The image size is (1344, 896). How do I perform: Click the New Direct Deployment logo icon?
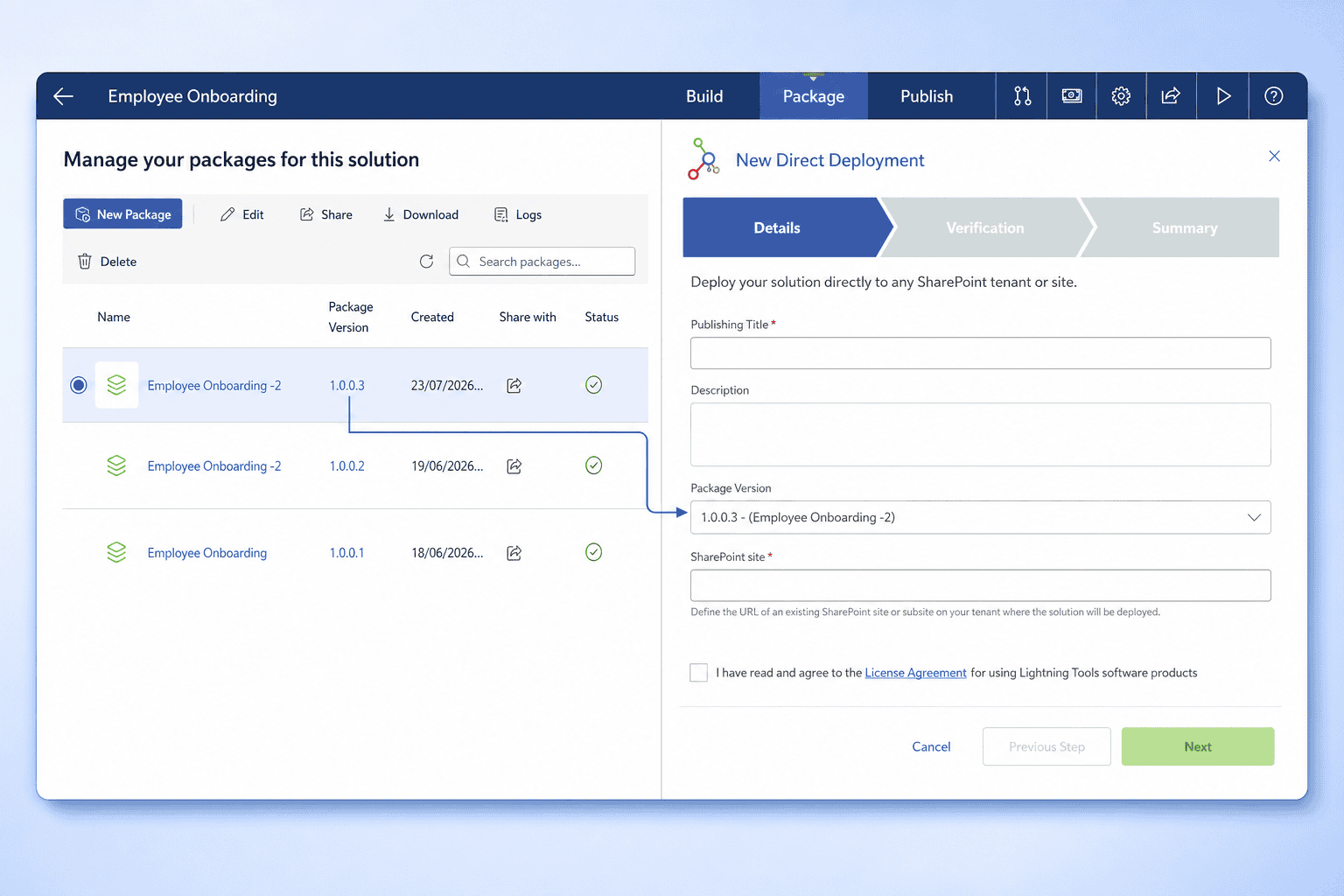(703, 159)
